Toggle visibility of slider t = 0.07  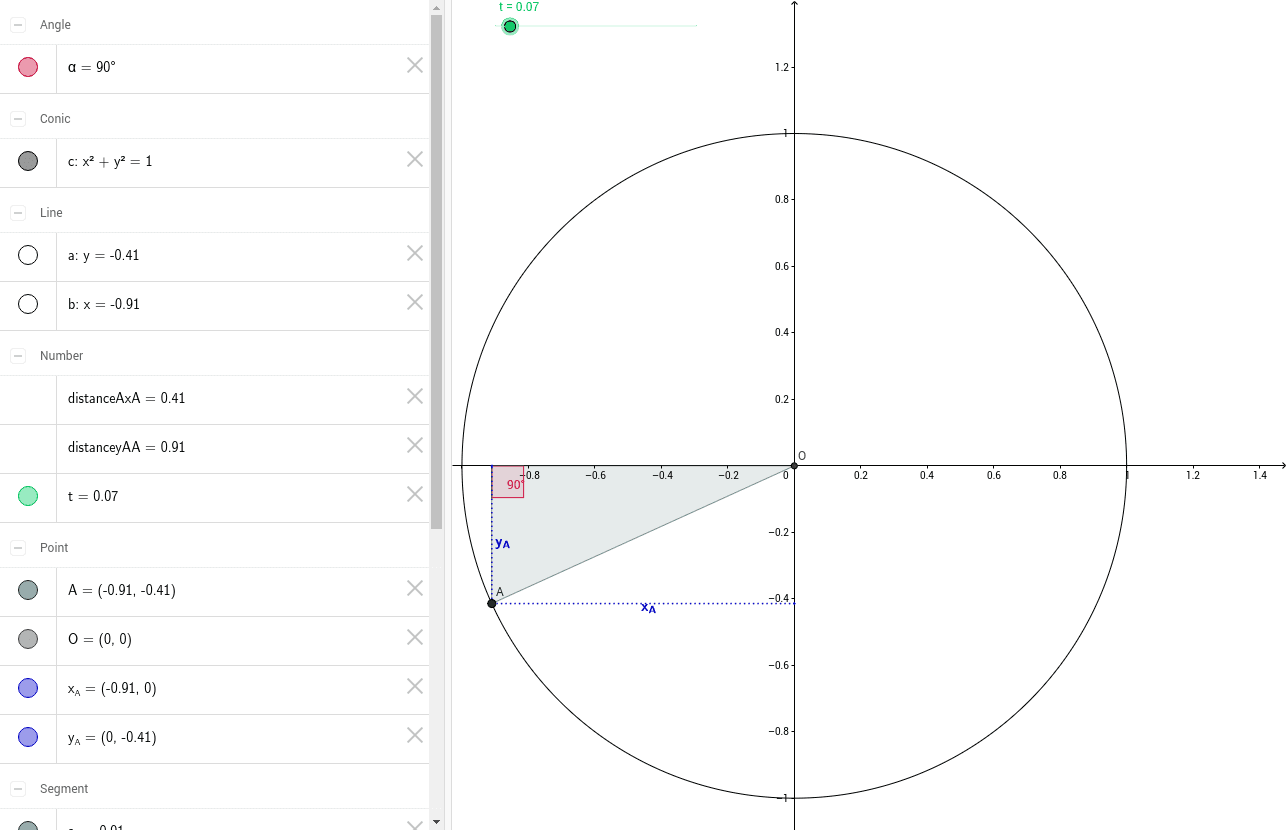tap(28, 496)
